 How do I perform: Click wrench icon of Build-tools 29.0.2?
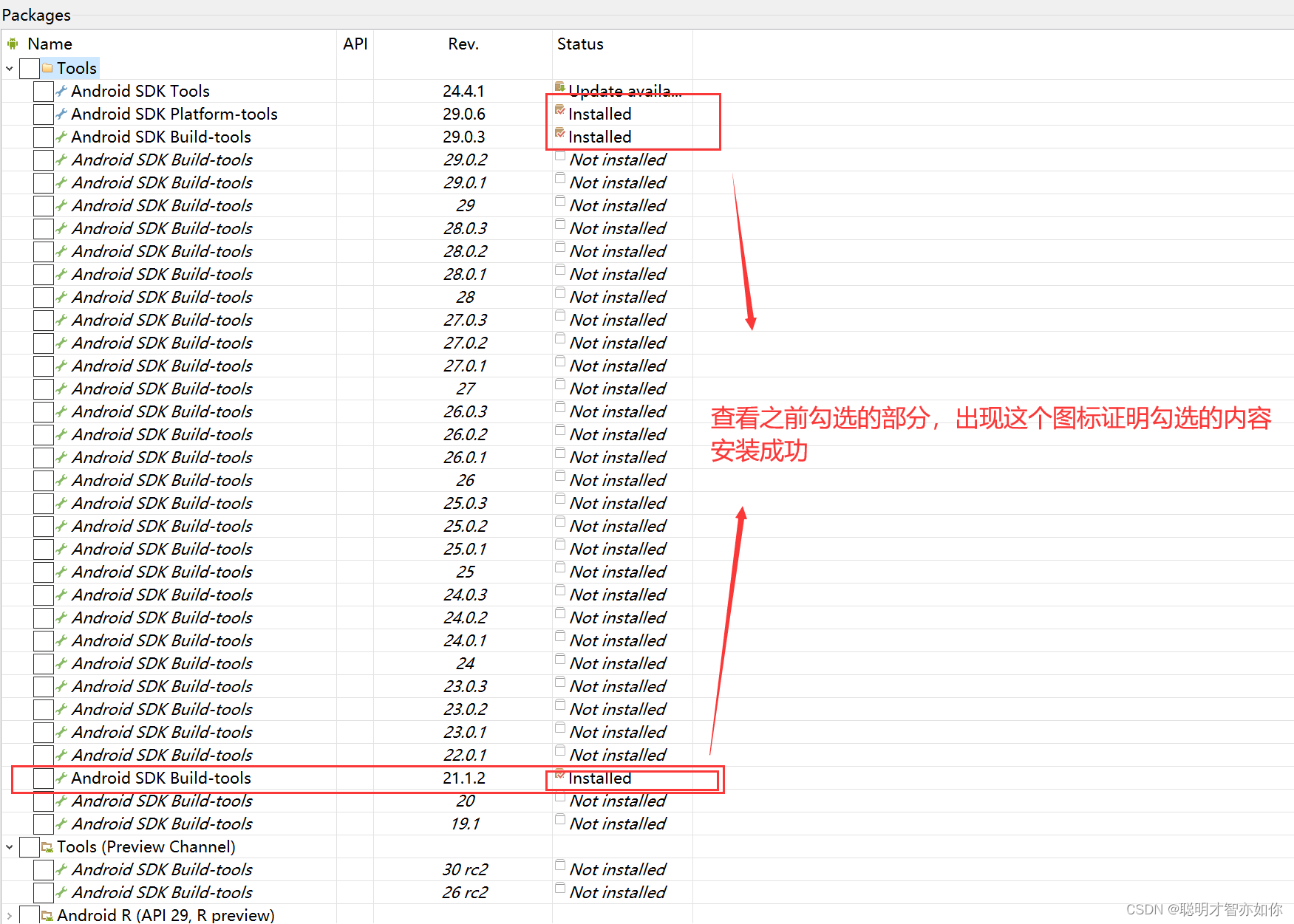pyautogui.click(x=62, y=160)
